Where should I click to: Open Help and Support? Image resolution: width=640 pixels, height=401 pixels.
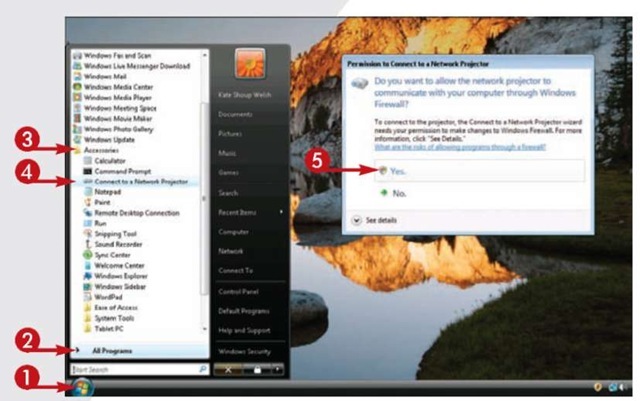coord(244,330)
